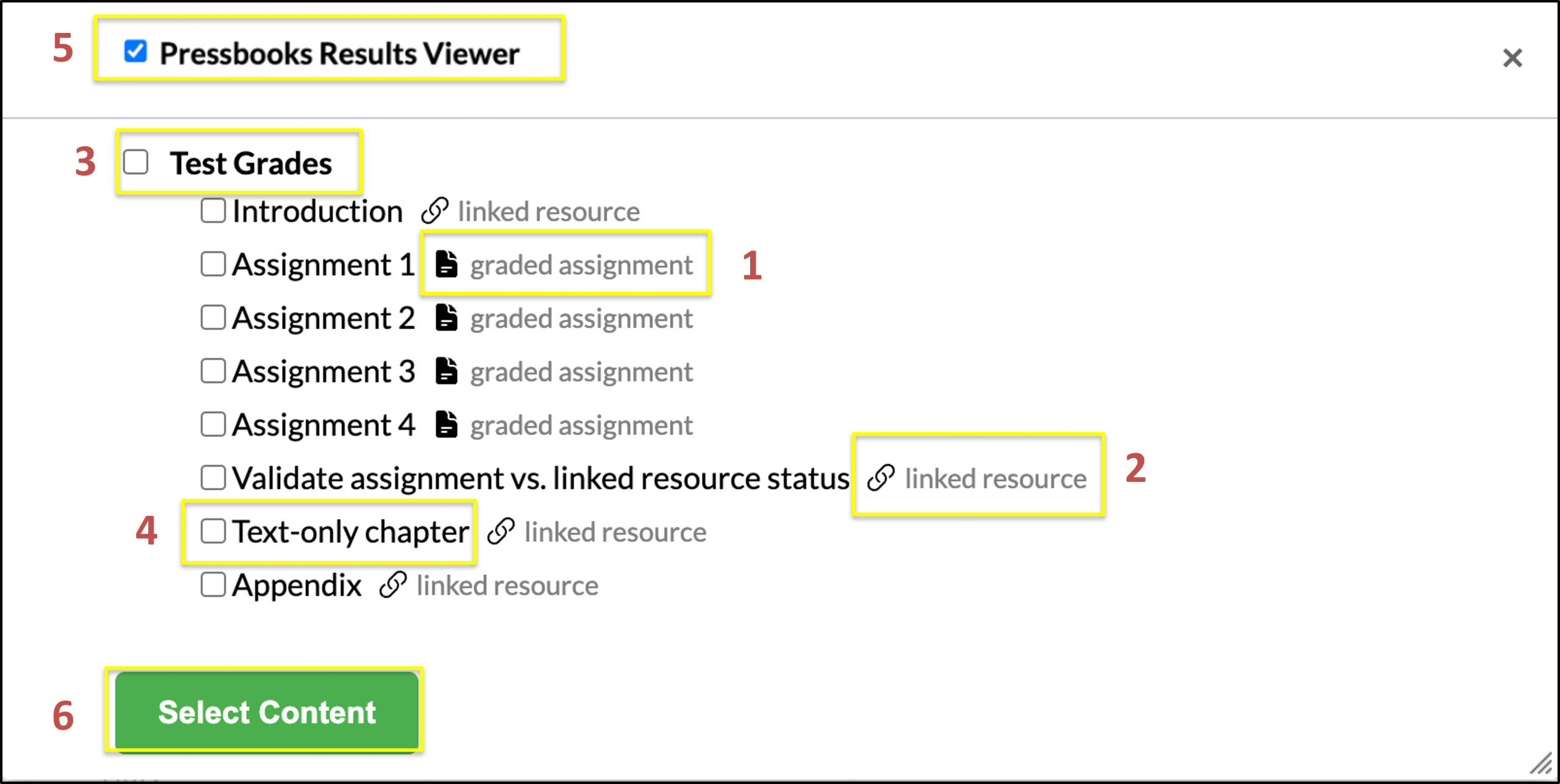Image resolution: width=1560 pixels, height=784 pixels.
Task: Click the Assignment 2 label text
Action: (324, 319)
